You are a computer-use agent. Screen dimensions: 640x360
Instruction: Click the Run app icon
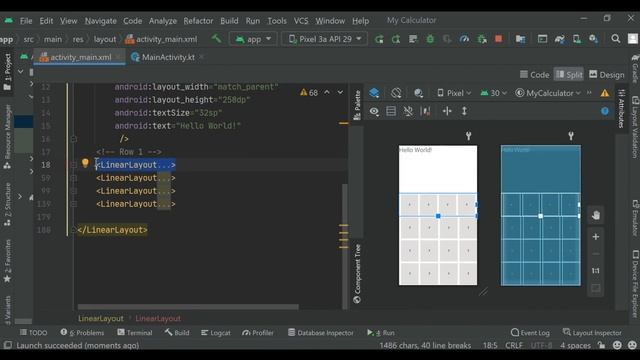tap(379, 39)
